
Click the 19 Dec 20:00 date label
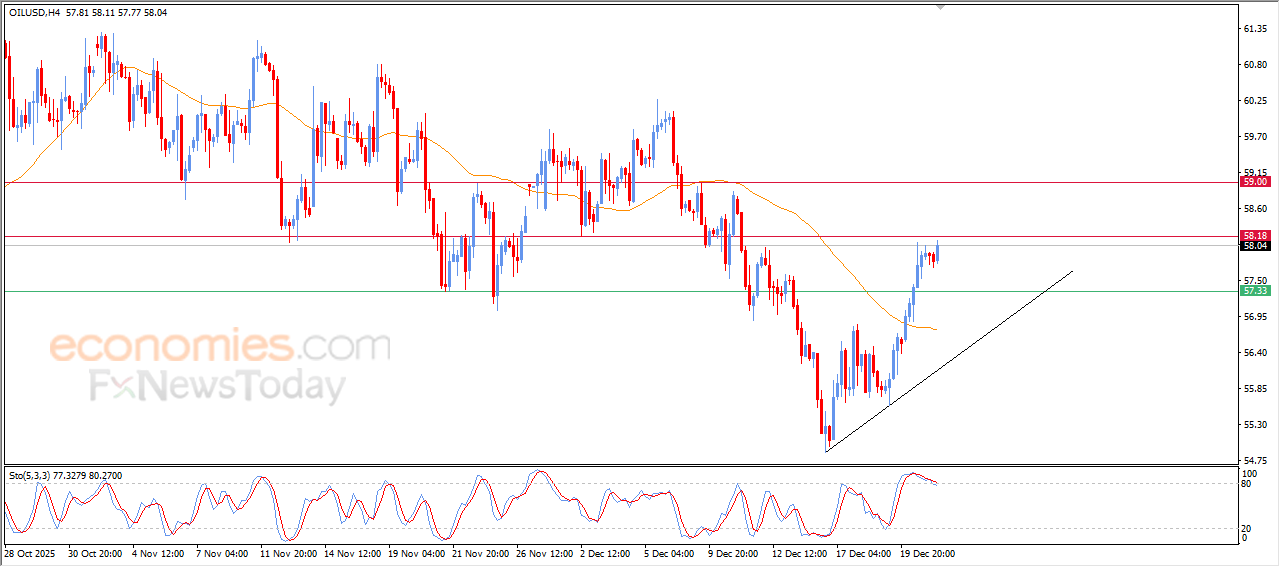point(928,552)
